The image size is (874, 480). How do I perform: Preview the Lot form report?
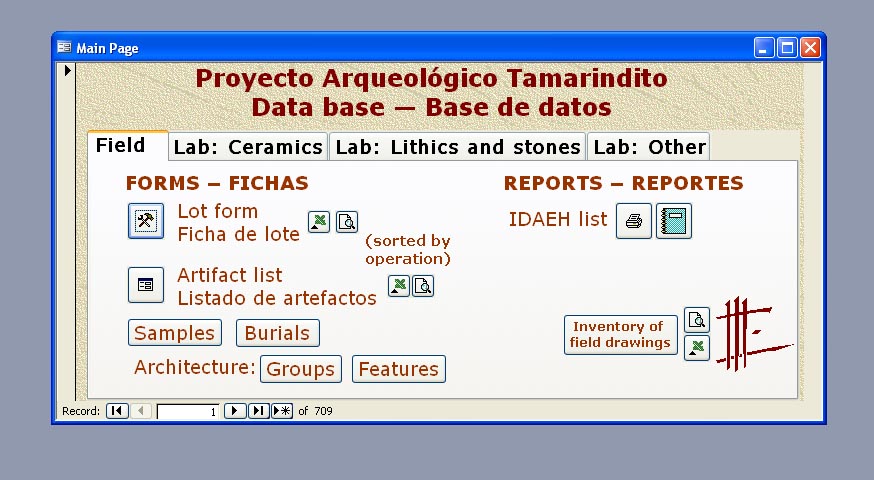(346, 222)
